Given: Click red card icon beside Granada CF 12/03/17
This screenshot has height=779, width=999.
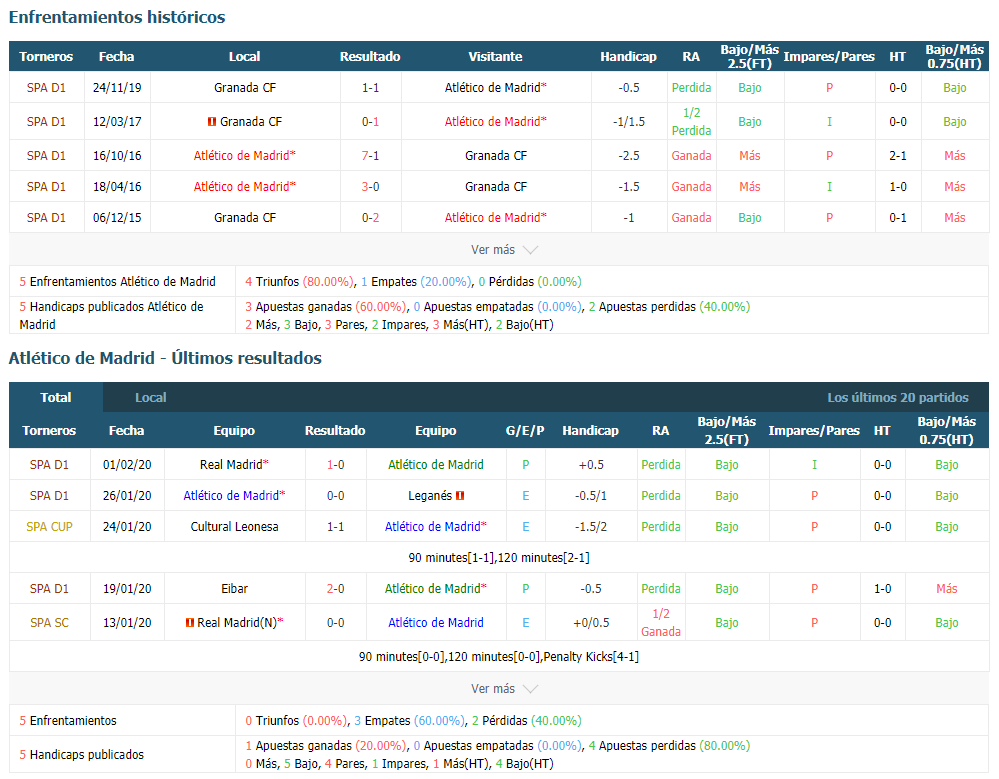Looking at the screenshot, I should point(212,122).
